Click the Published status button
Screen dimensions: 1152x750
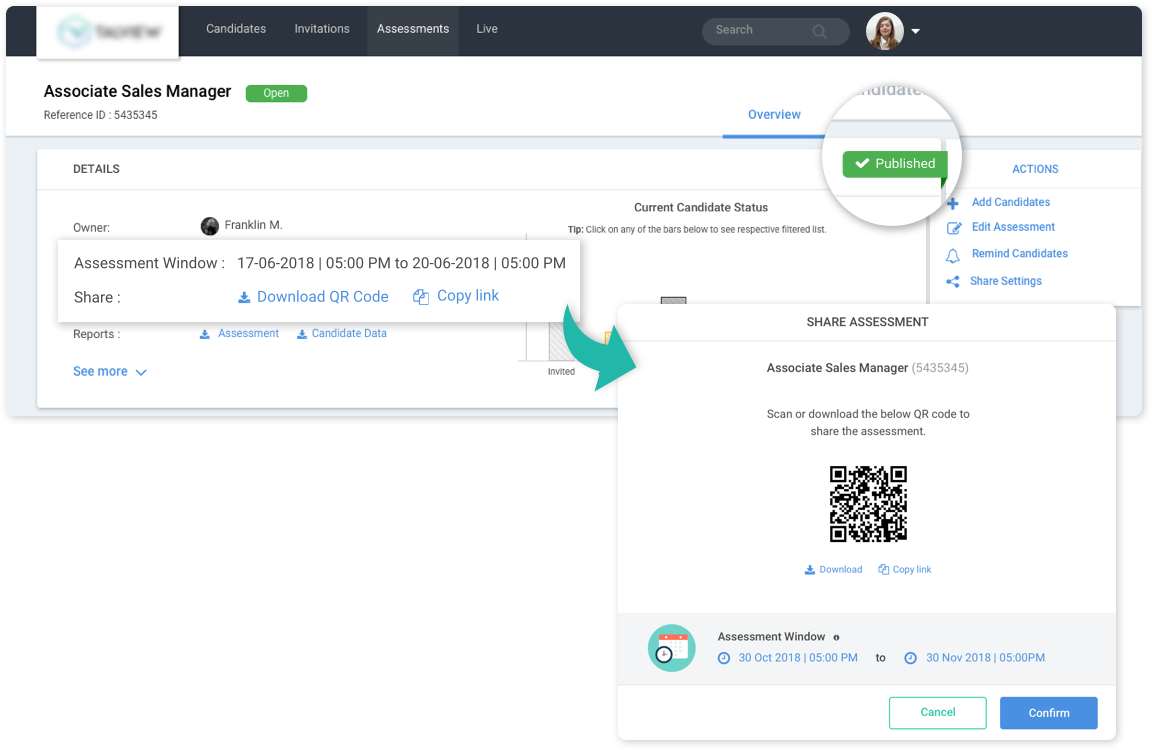tap(895, 164)
